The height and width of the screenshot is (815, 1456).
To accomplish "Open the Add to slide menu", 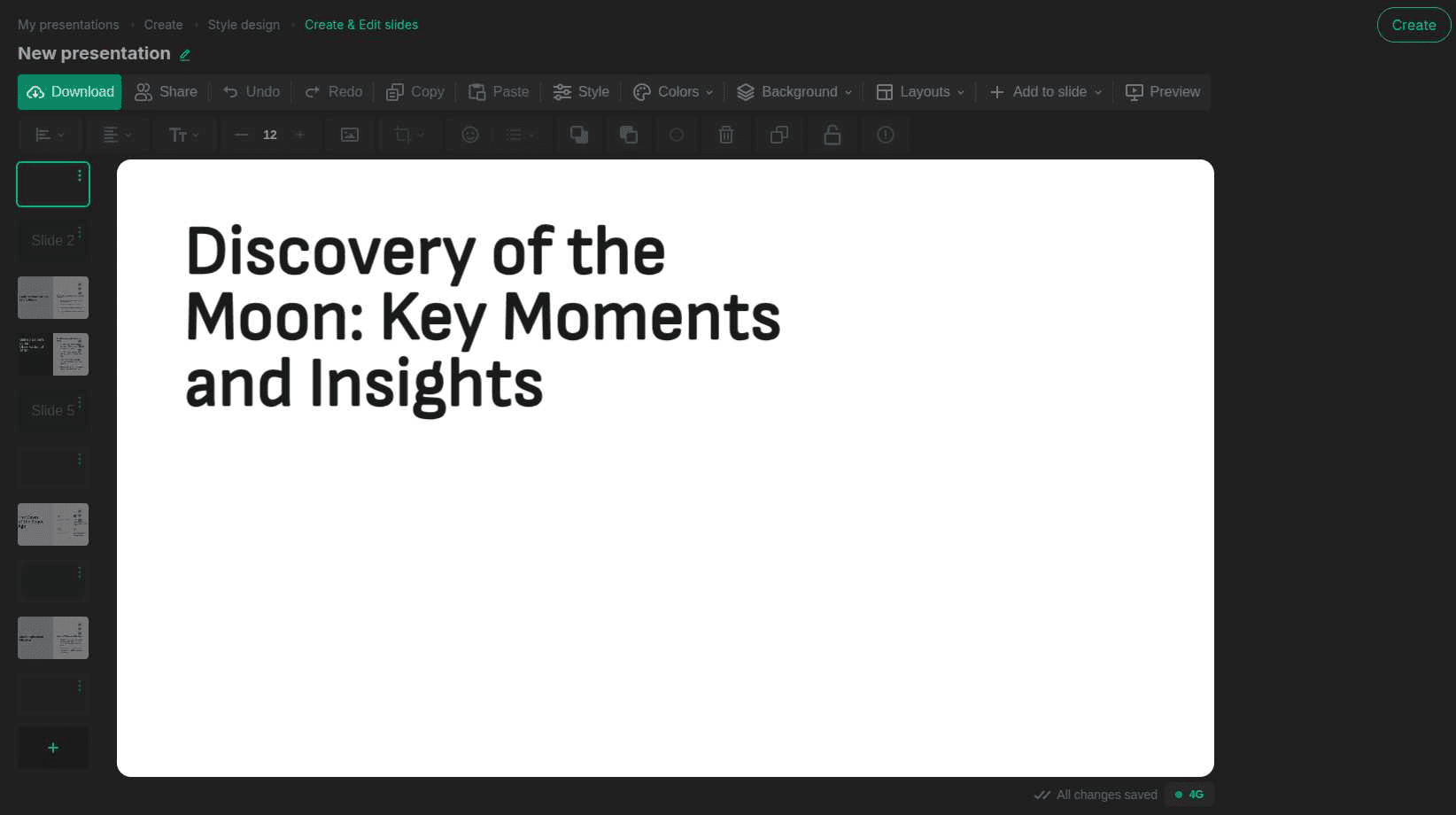I will 1045,91.
